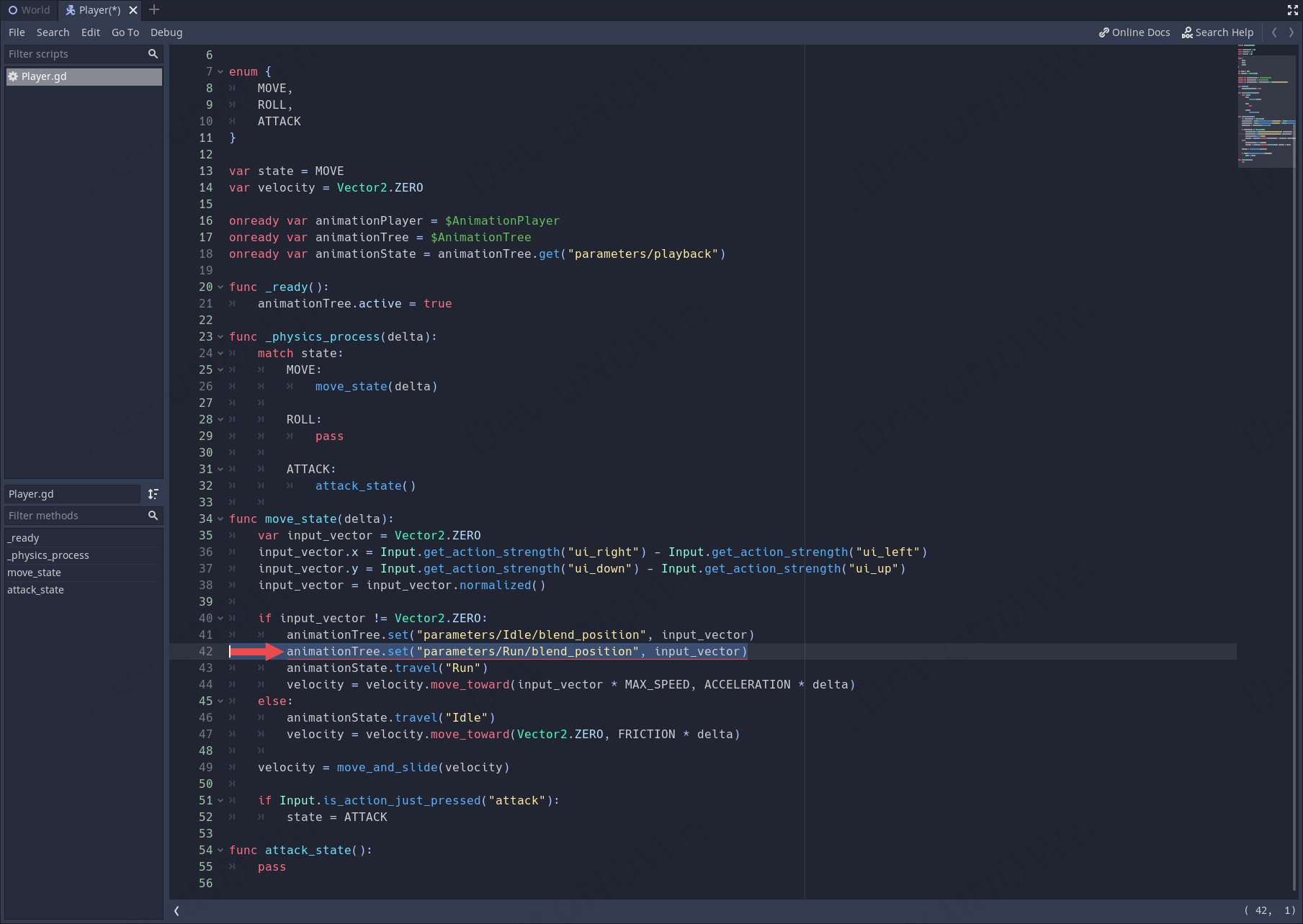The height and width of the screenshot is (924, 1303).
Task: Go to previous edited document arrow
Action: [x=1274, y=32]
